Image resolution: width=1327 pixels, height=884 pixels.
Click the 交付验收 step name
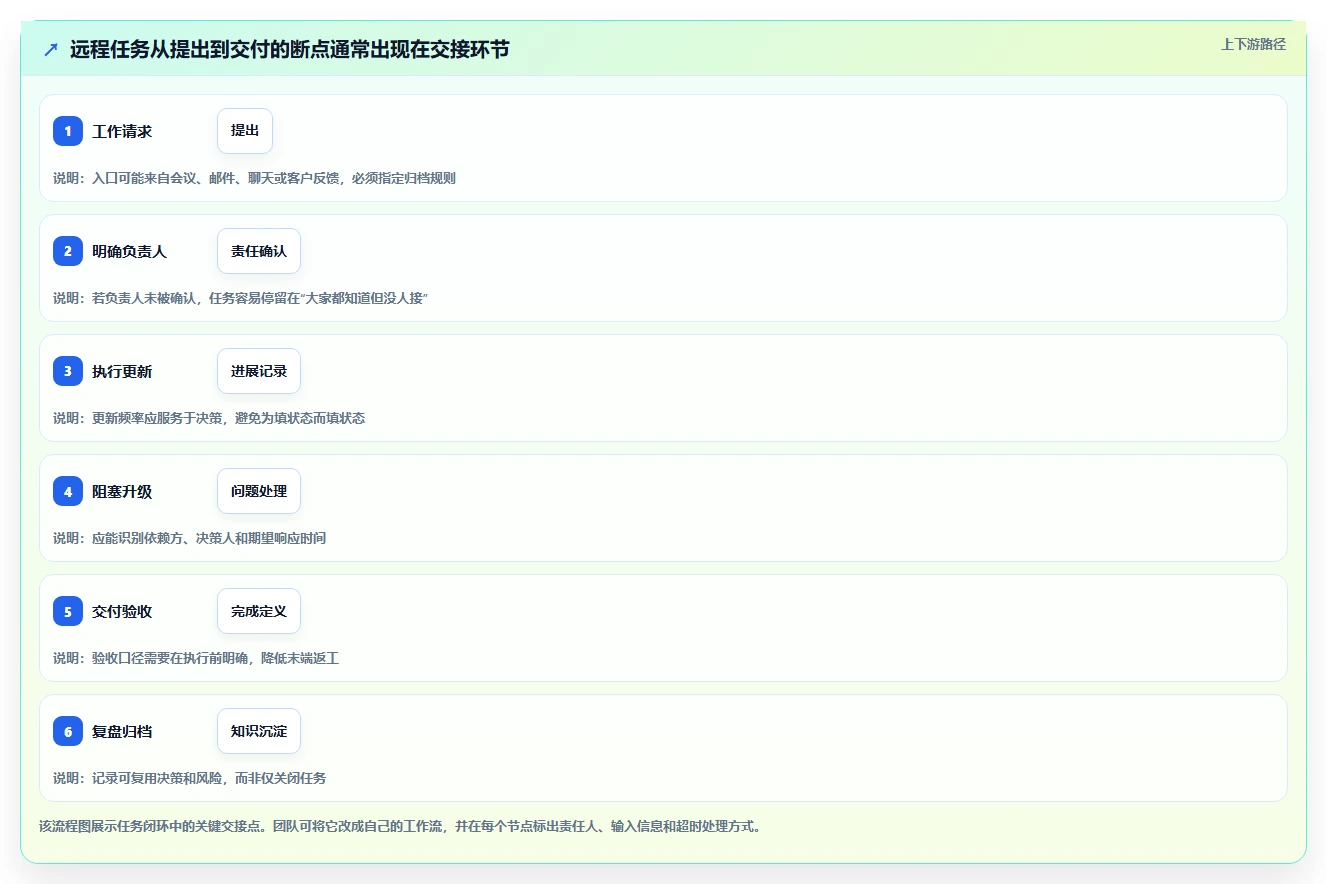[x=122, y=611]
